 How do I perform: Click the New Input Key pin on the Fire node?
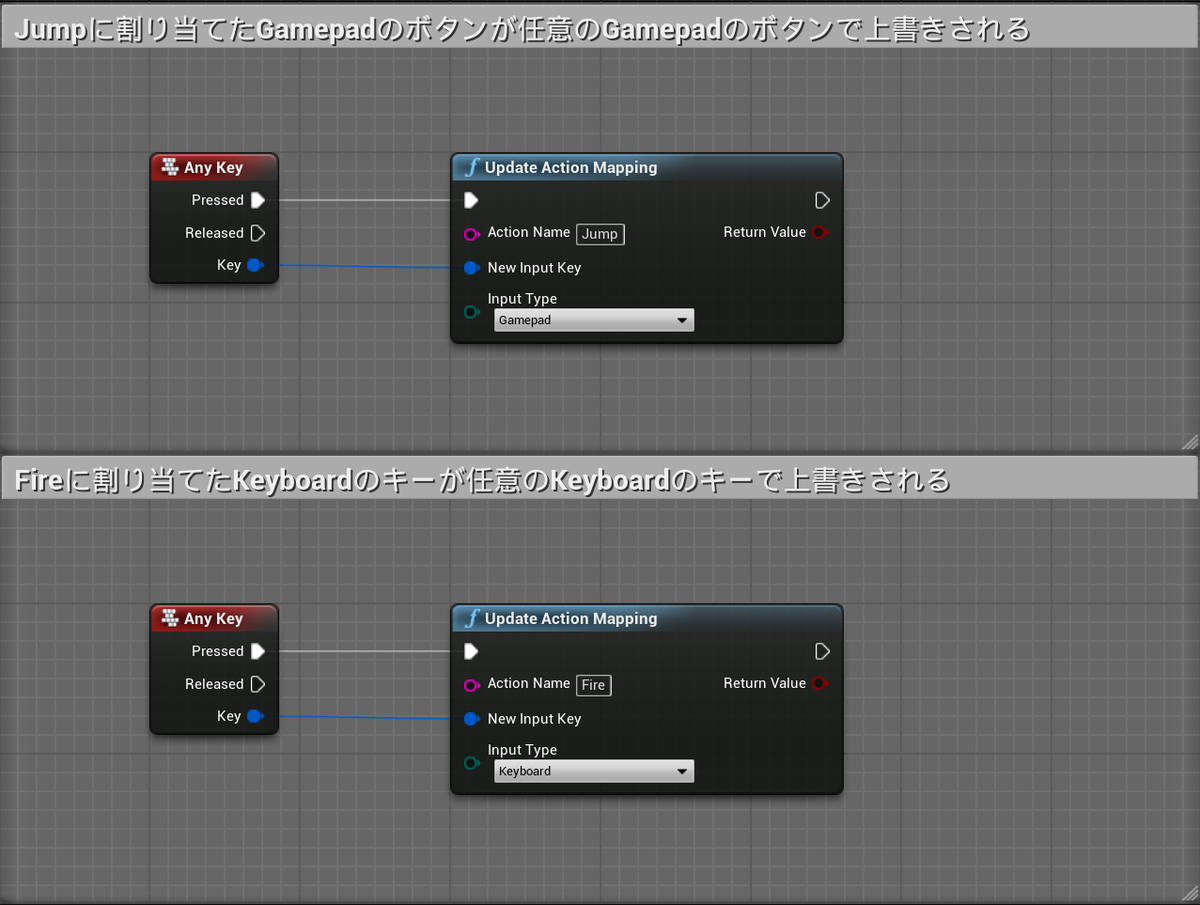pyautogui.click(x=471, y=719)
